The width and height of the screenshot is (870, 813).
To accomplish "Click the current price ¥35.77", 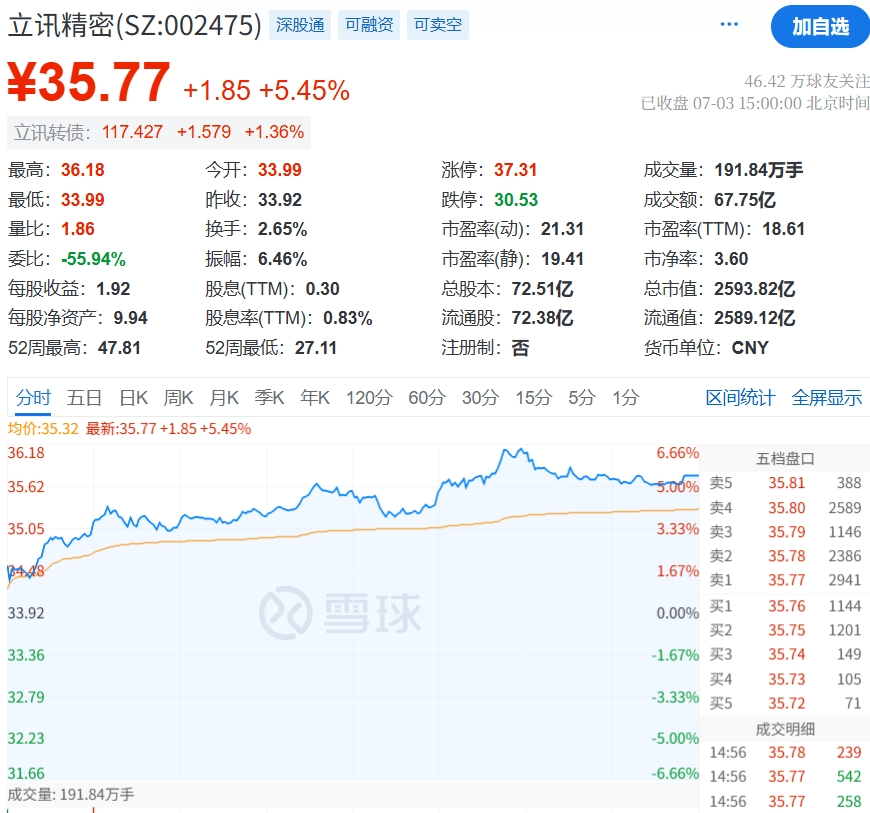I will 89,82.
